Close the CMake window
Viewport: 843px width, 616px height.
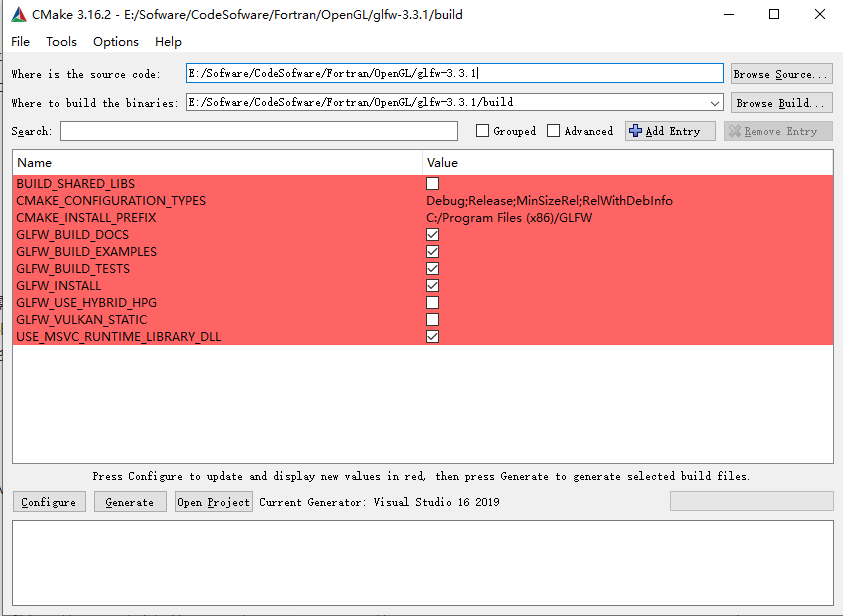pyautogui.click(x=819, y=15)
